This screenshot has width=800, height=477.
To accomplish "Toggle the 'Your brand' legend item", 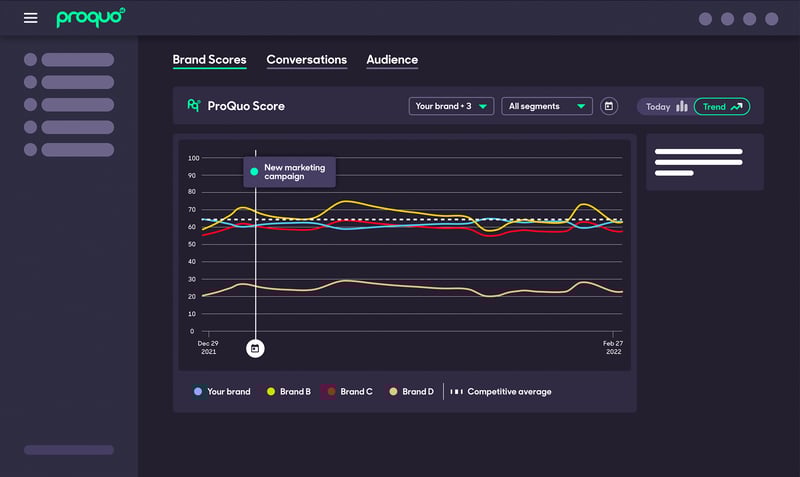I will tap(222, 391).
